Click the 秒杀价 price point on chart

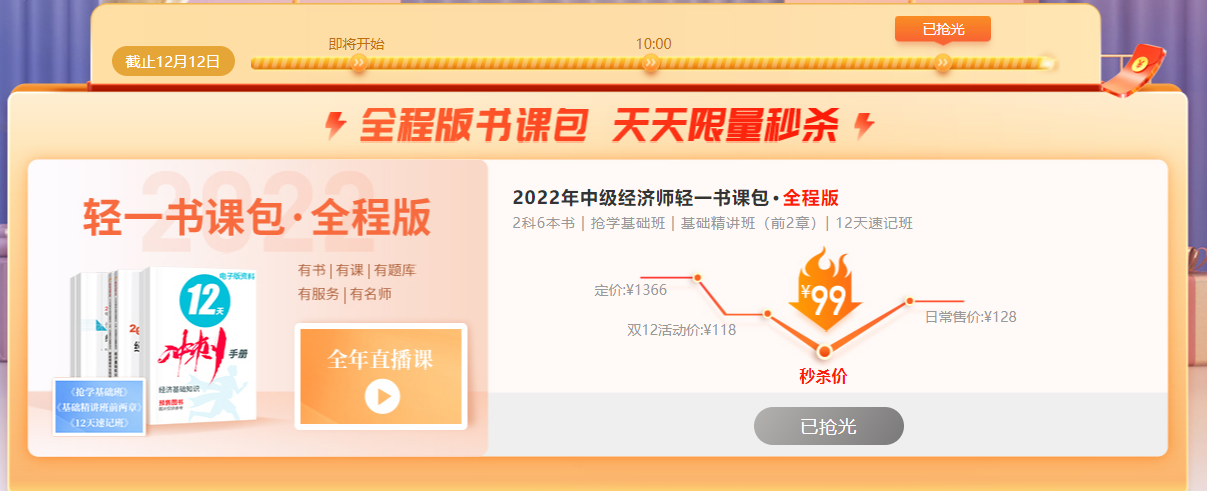click(824, 351)
